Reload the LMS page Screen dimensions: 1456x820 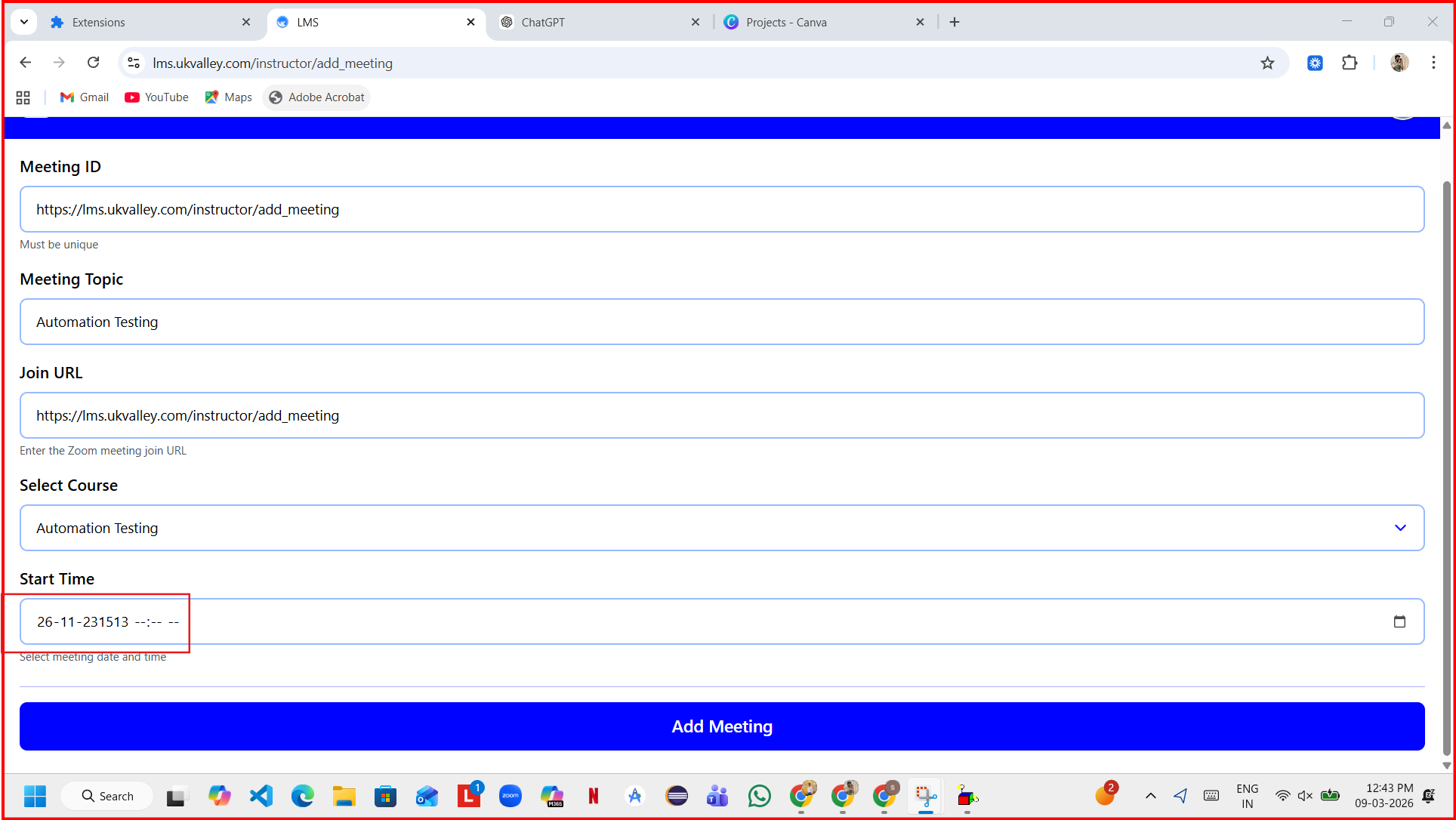(93, 63)
